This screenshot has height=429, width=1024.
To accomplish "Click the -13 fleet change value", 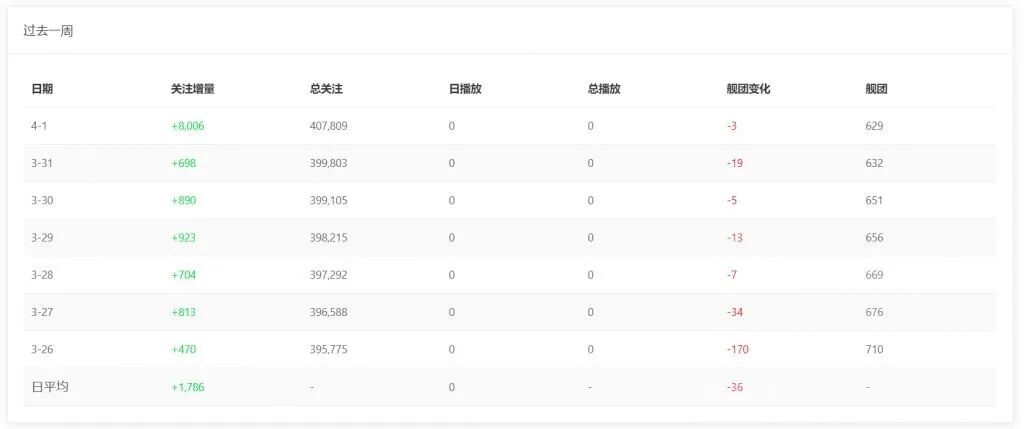I will tap(735, 238).
